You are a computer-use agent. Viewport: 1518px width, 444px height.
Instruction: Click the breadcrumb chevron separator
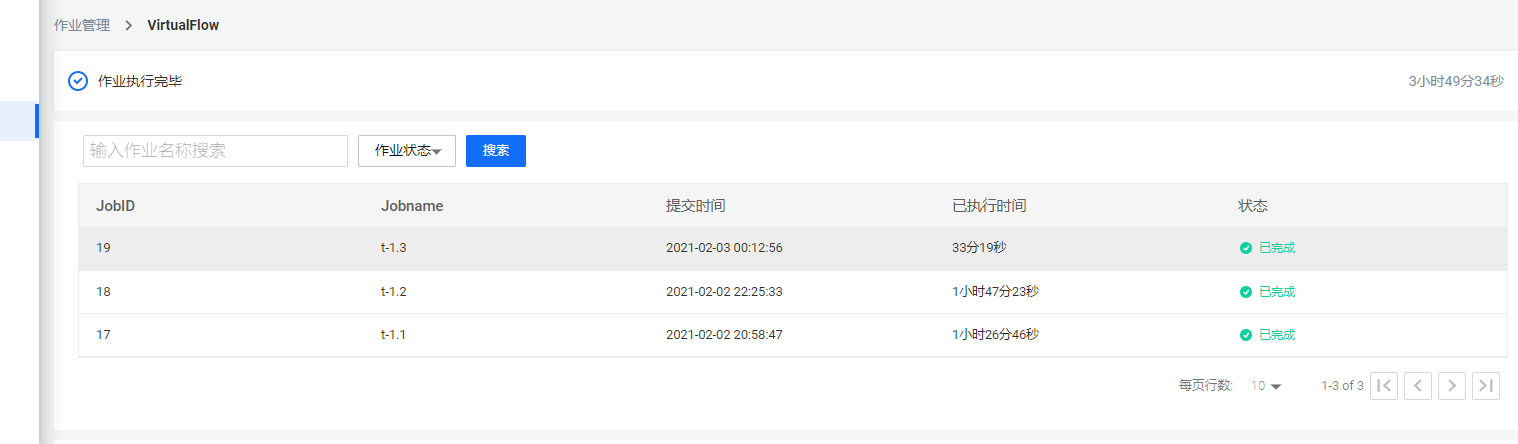129,25
